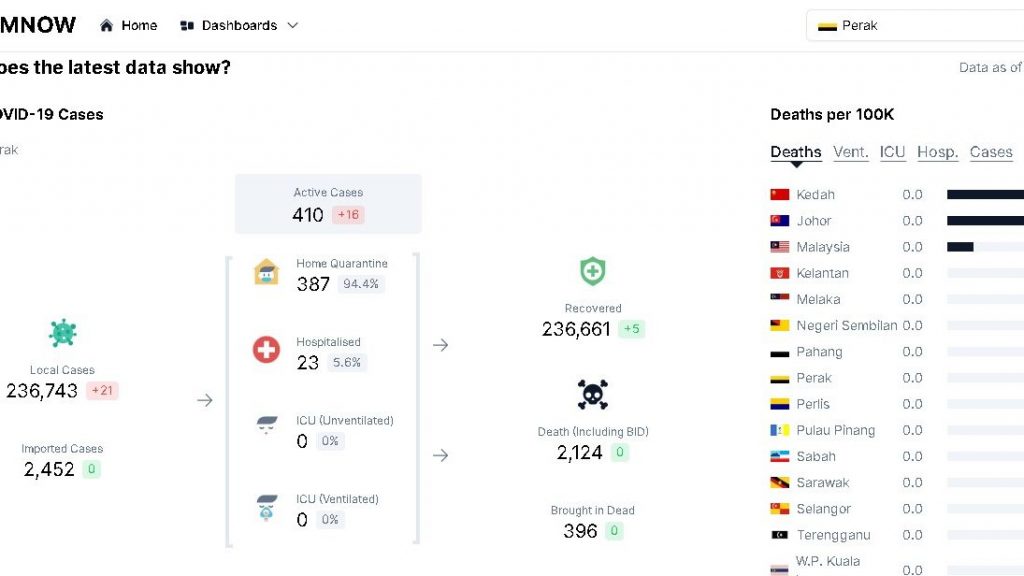1024x576 pixels.
Task: Click the red Hospitalised cross icon
Action: [266, 349]
